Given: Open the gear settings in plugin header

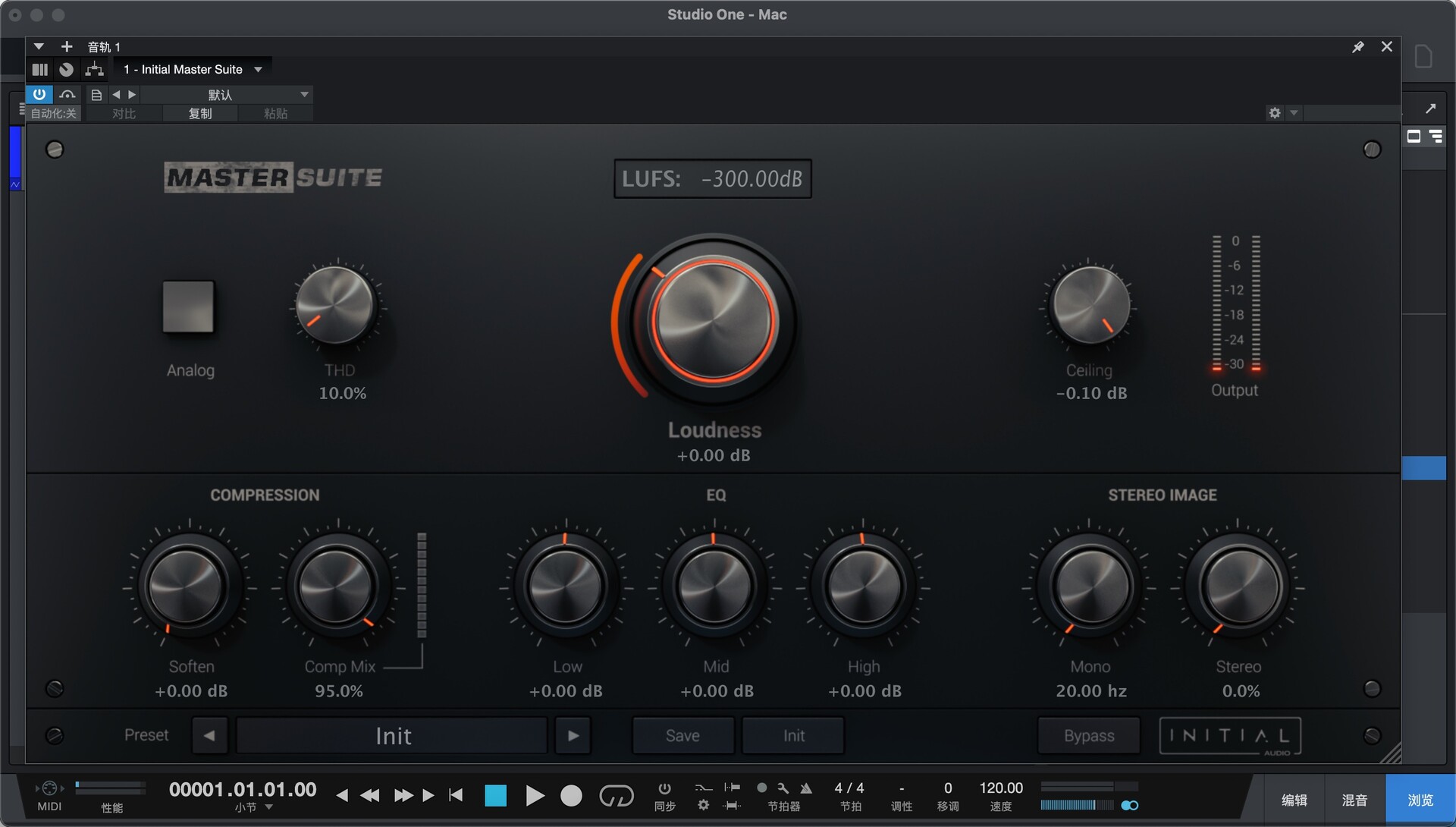Looking at the screenshot, I should pos(1275,113).
